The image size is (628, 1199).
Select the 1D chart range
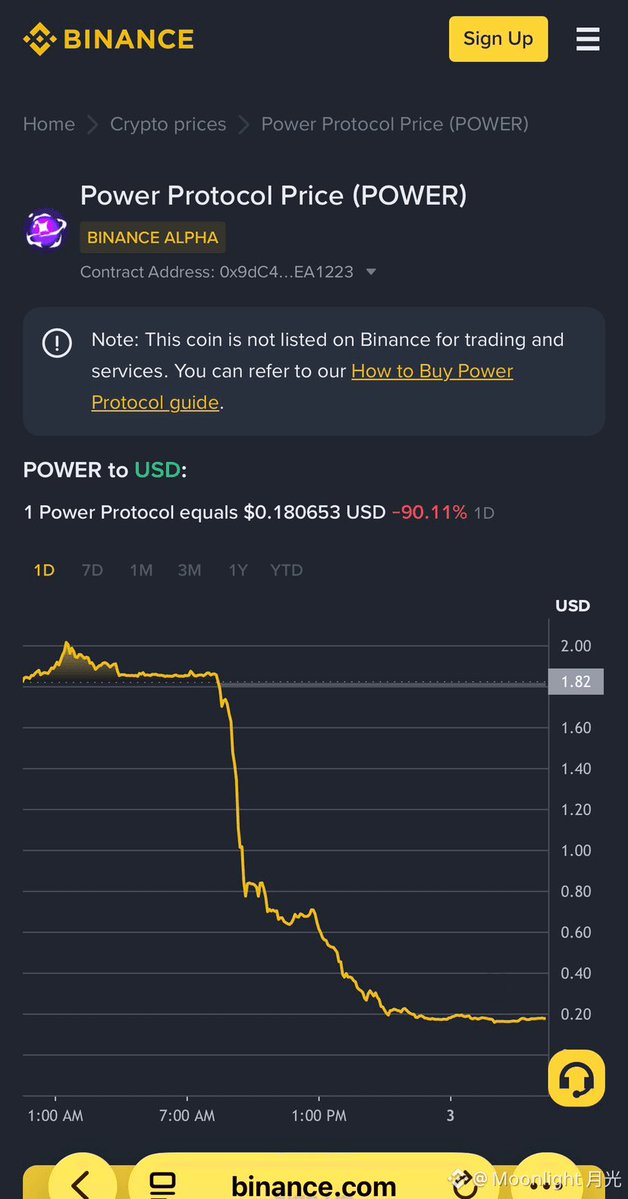click(44, 570)
